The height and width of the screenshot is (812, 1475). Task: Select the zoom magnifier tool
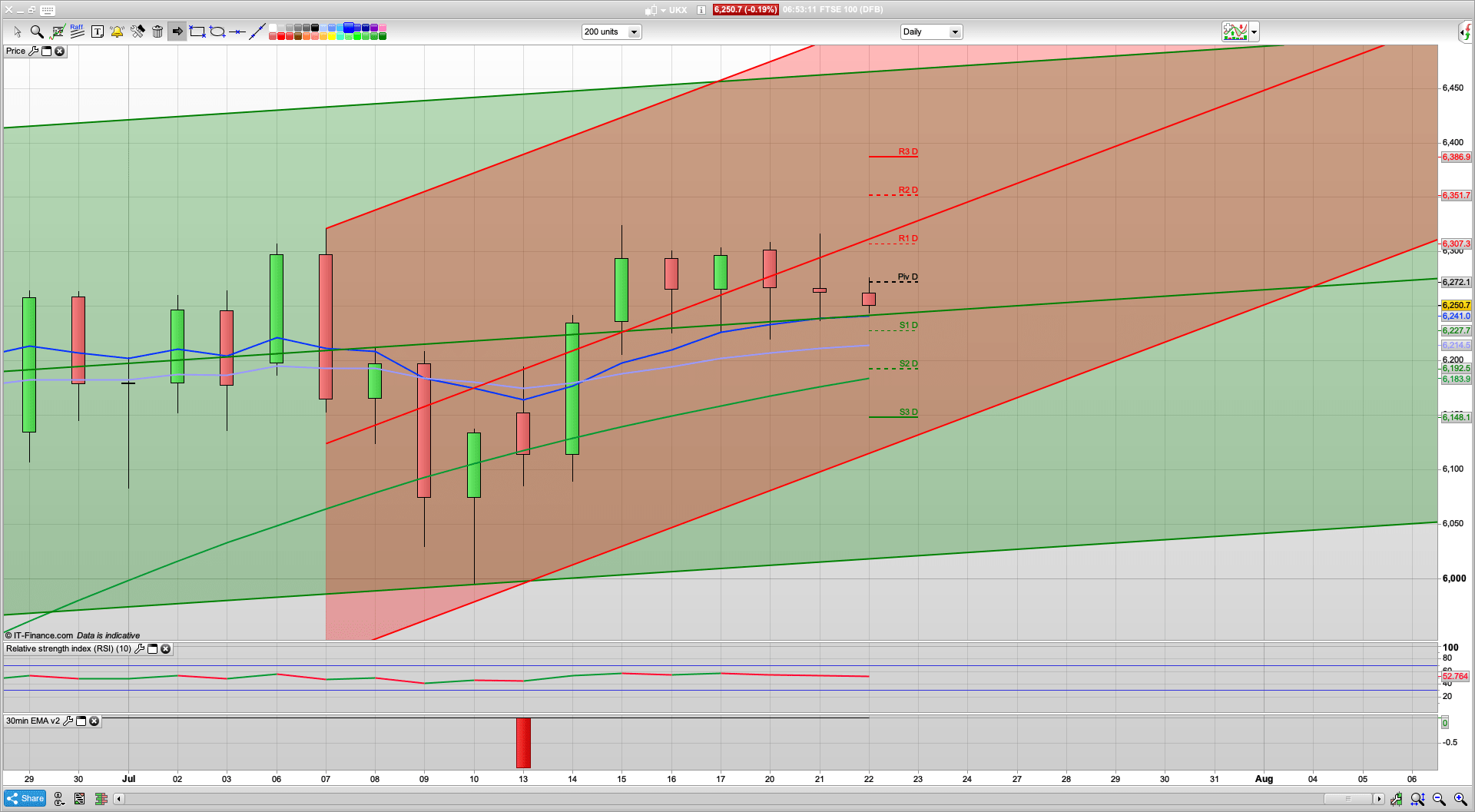point(37,31)
